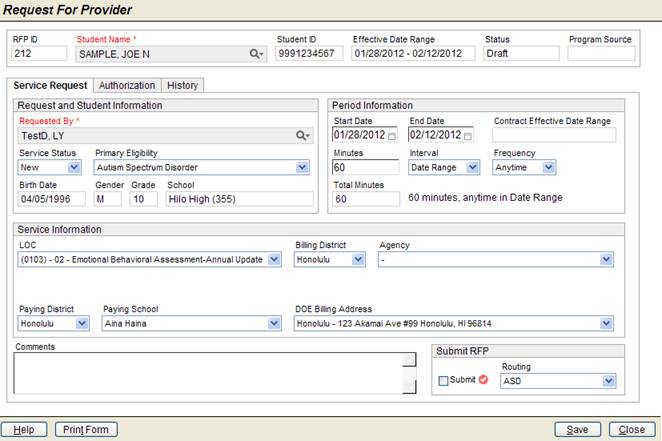Open the Paying District dropdown
The height and width of the screenshot is (441, 662).
tap(54, 324)
